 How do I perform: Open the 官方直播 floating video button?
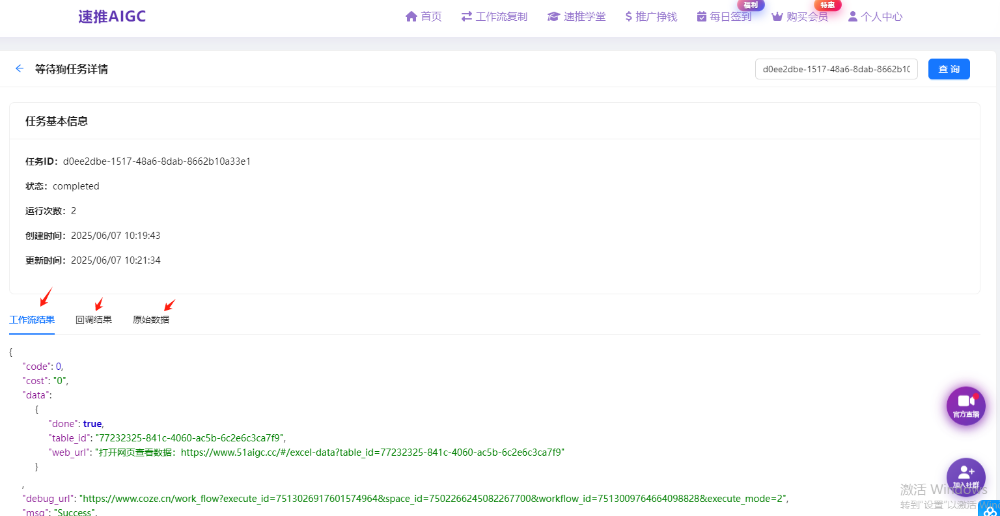coord(966,405)
